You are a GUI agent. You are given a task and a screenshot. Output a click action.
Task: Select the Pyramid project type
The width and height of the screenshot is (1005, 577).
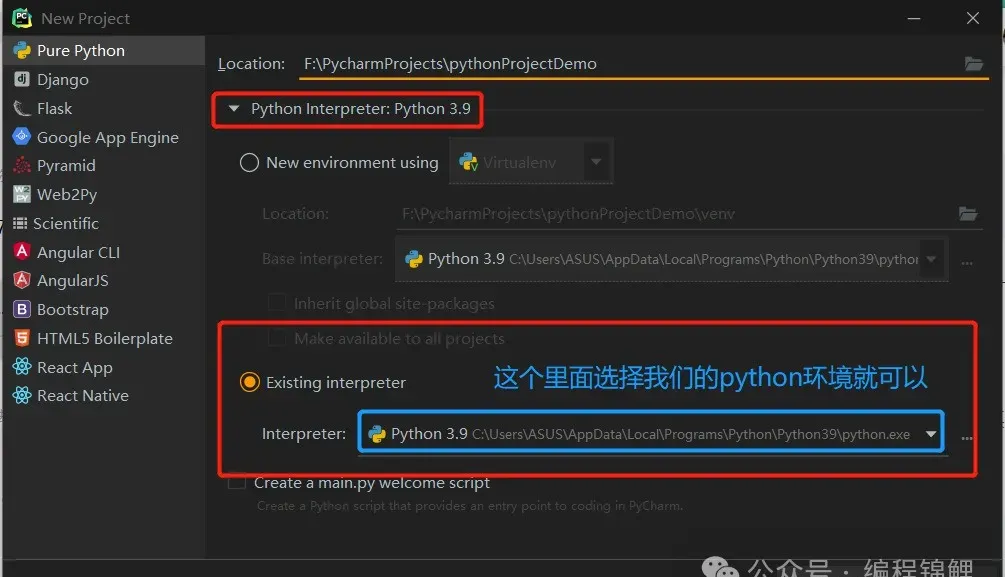[x=104, y=165]
